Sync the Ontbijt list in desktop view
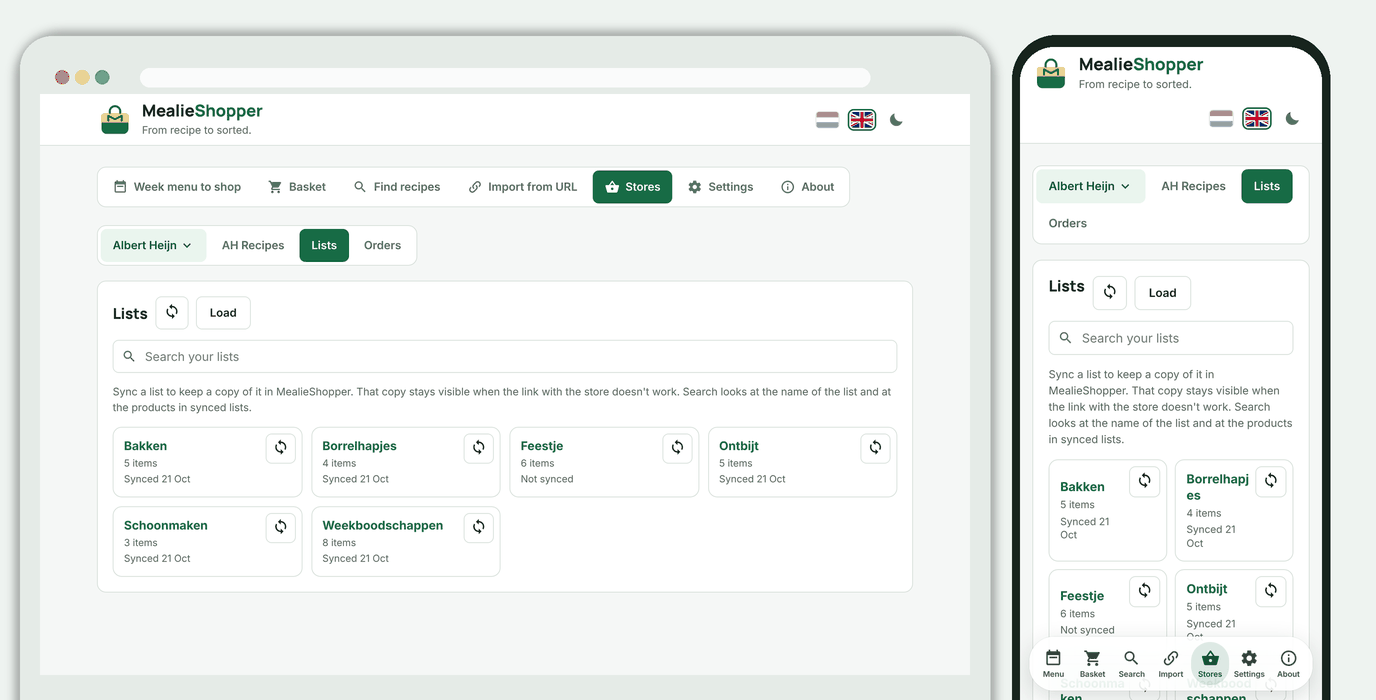This screenshot has width=1376, height=700. point(875,448)
